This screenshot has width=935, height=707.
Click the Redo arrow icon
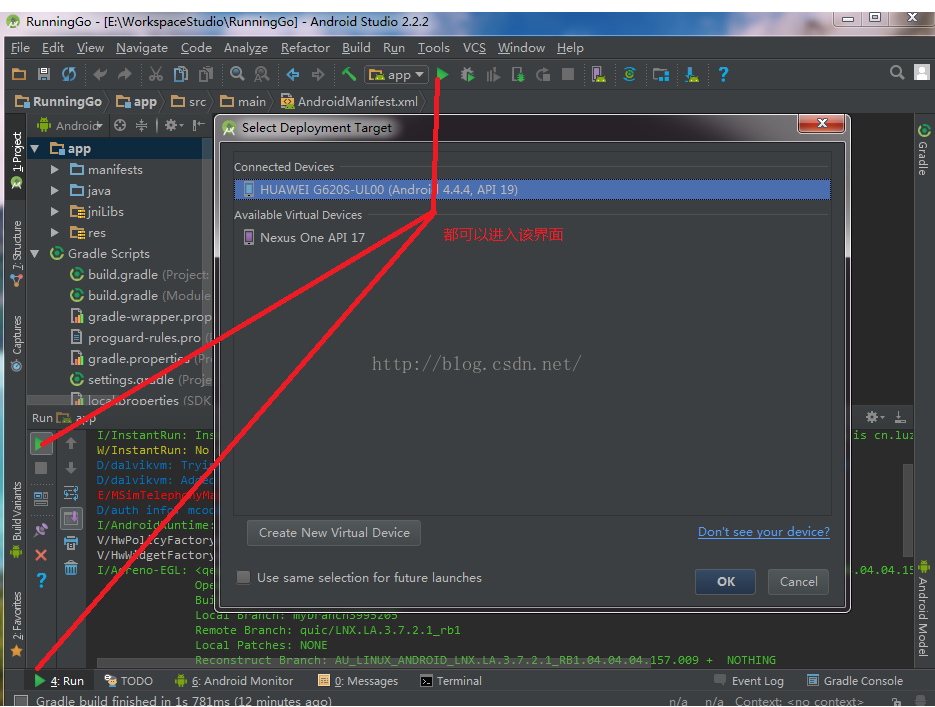[x=125, y=75]
